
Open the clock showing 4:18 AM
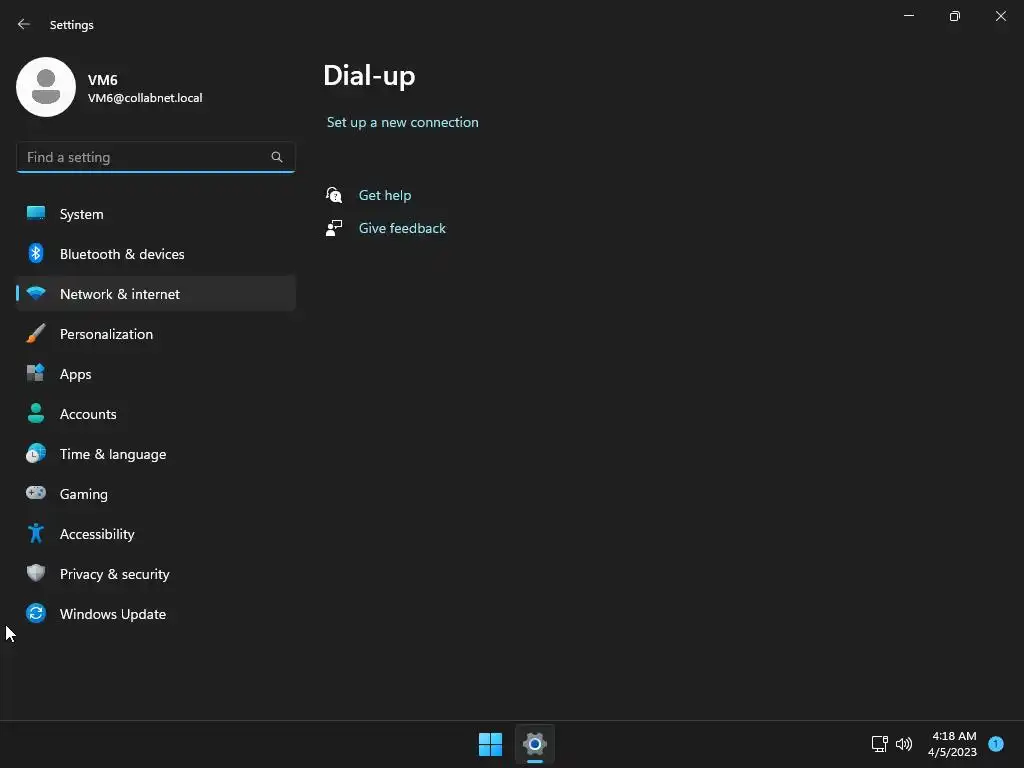click(953, 744)
